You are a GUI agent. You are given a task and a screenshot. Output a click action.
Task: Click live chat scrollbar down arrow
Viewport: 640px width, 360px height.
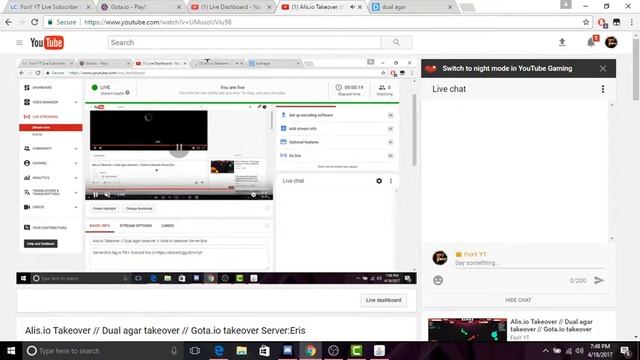[x=611, y=238]
